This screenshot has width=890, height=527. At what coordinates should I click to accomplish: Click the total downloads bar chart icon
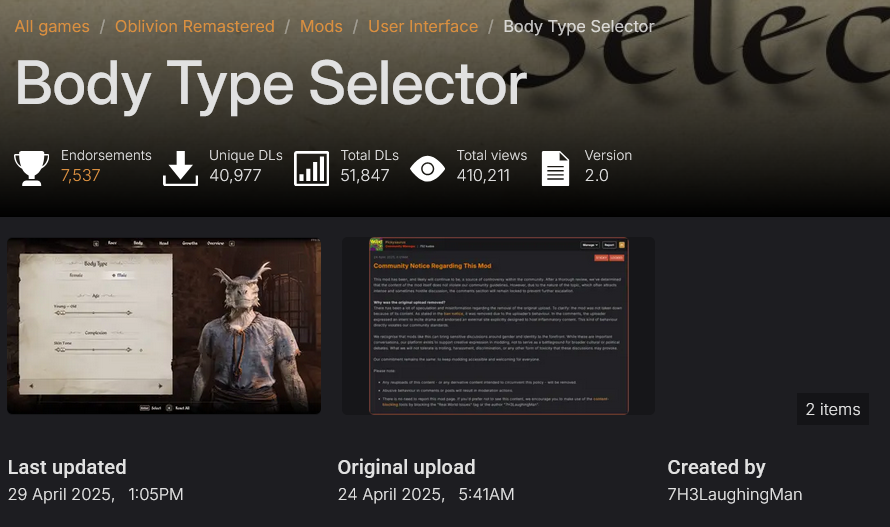[x=311, y=168]
